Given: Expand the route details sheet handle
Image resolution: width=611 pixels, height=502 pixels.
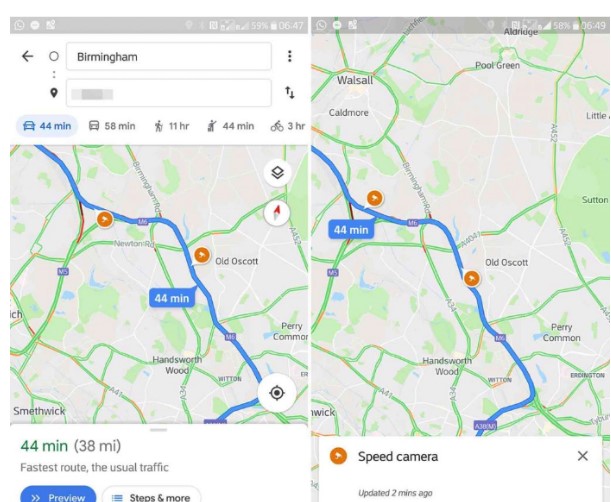Looking at the screenshot, I should (x=158, y=430).
